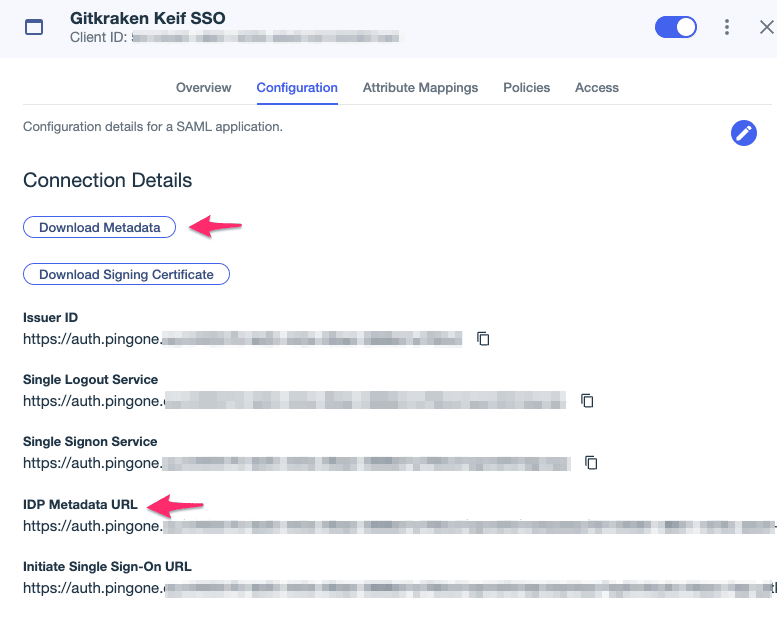The height and width of the screenshot is (619, 777).
Task: Copy the Single Signon Service URL
Action: tap(591, 463)
